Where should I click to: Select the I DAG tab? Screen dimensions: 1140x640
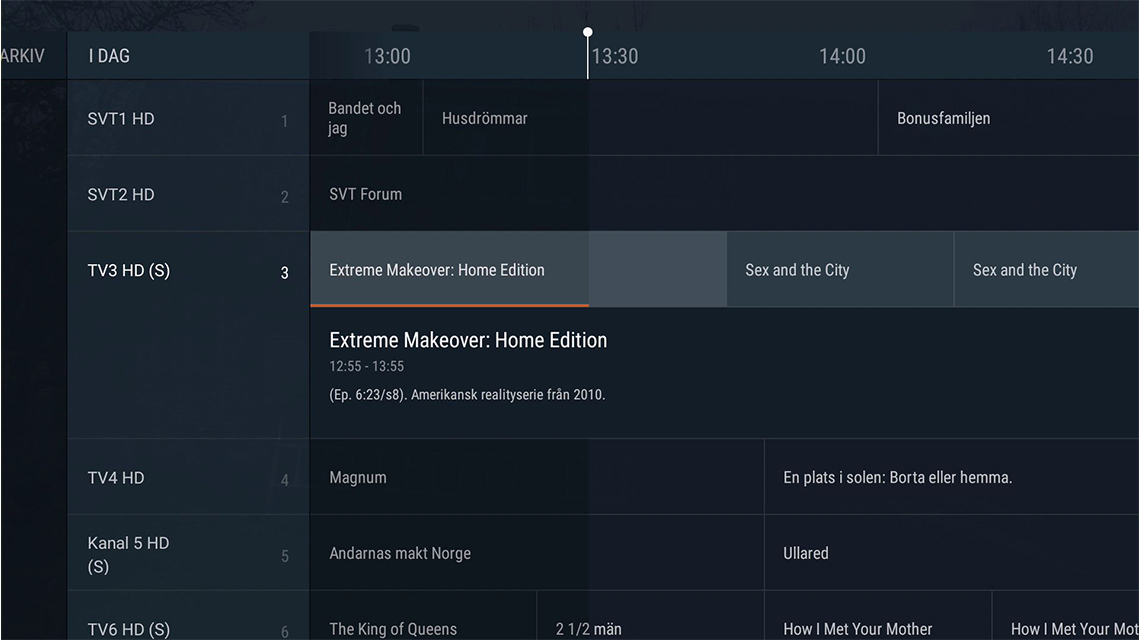(110, 56)
